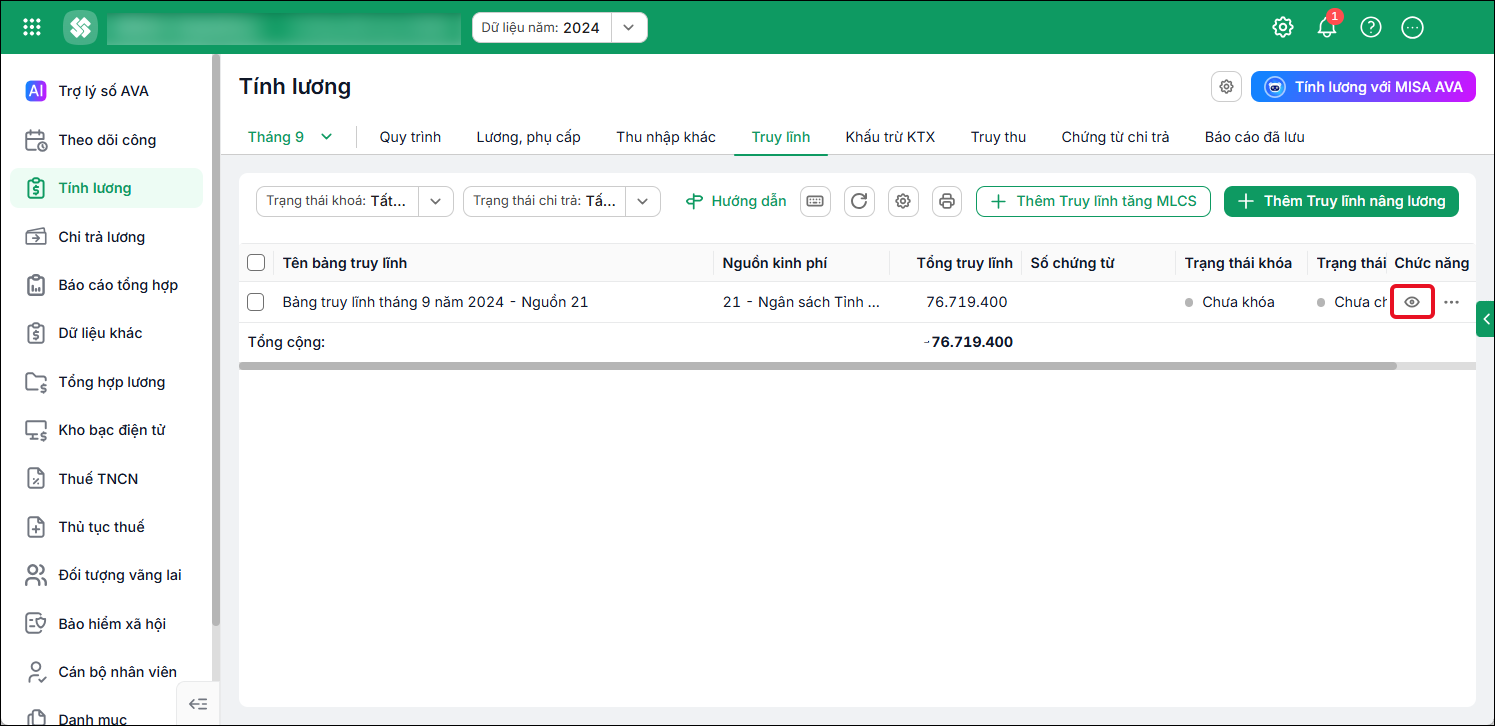Image resolution: width=1495 pixels, height=726 pixels.
Task: Click the sidebar vertical scrollbar
Action: (x=215, y=340)
